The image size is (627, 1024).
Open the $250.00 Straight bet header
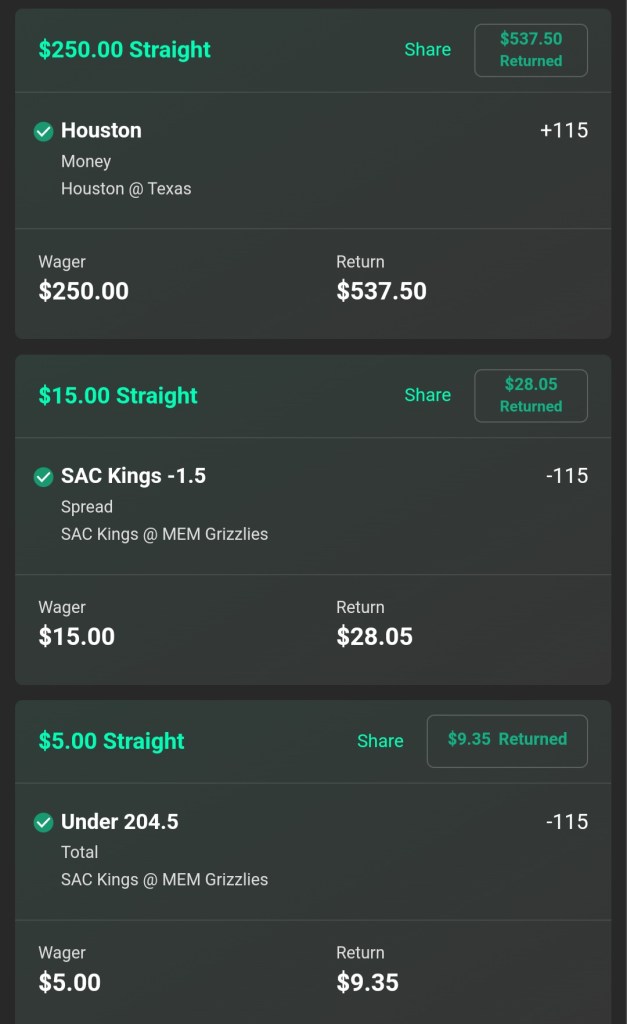(x=124, y=50)
